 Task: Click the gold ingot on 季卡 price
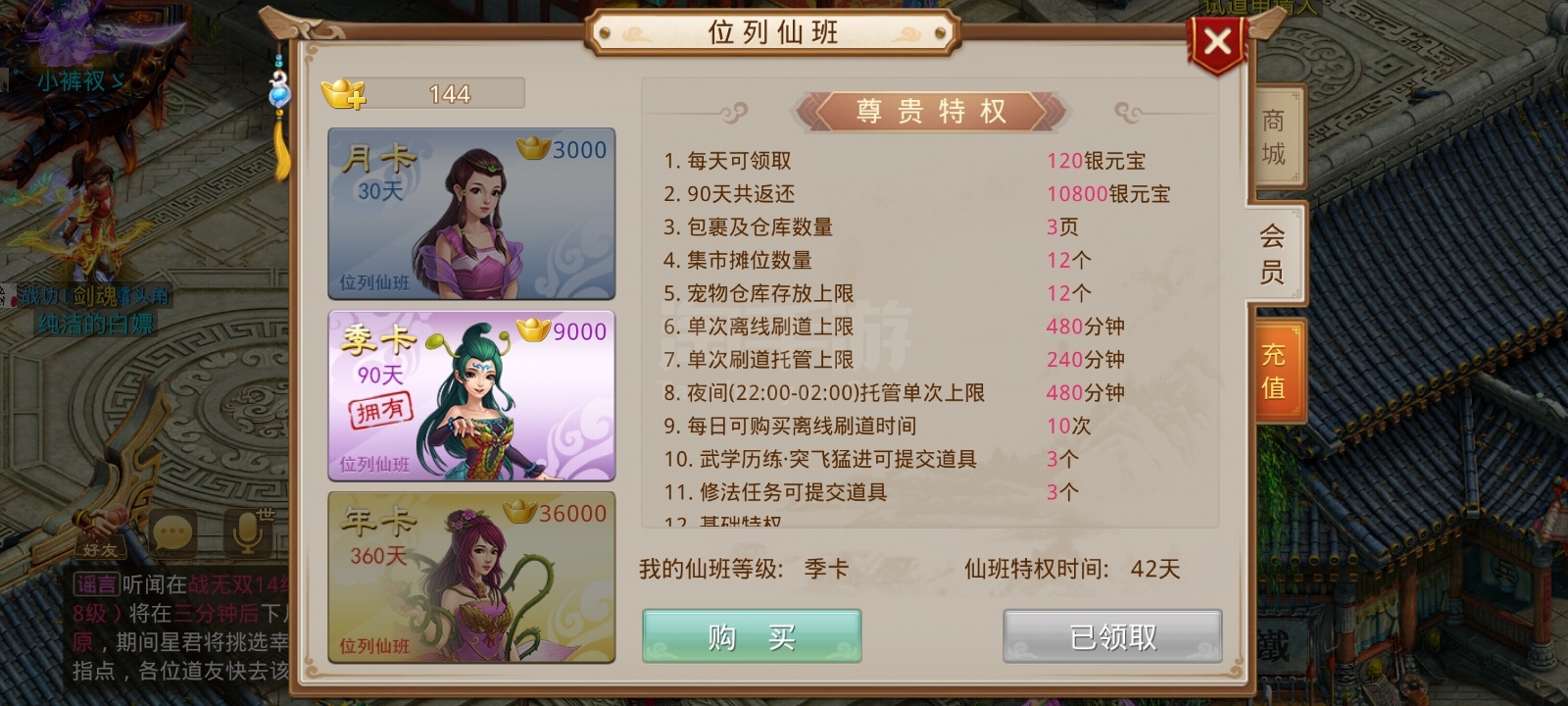[533, 329]
